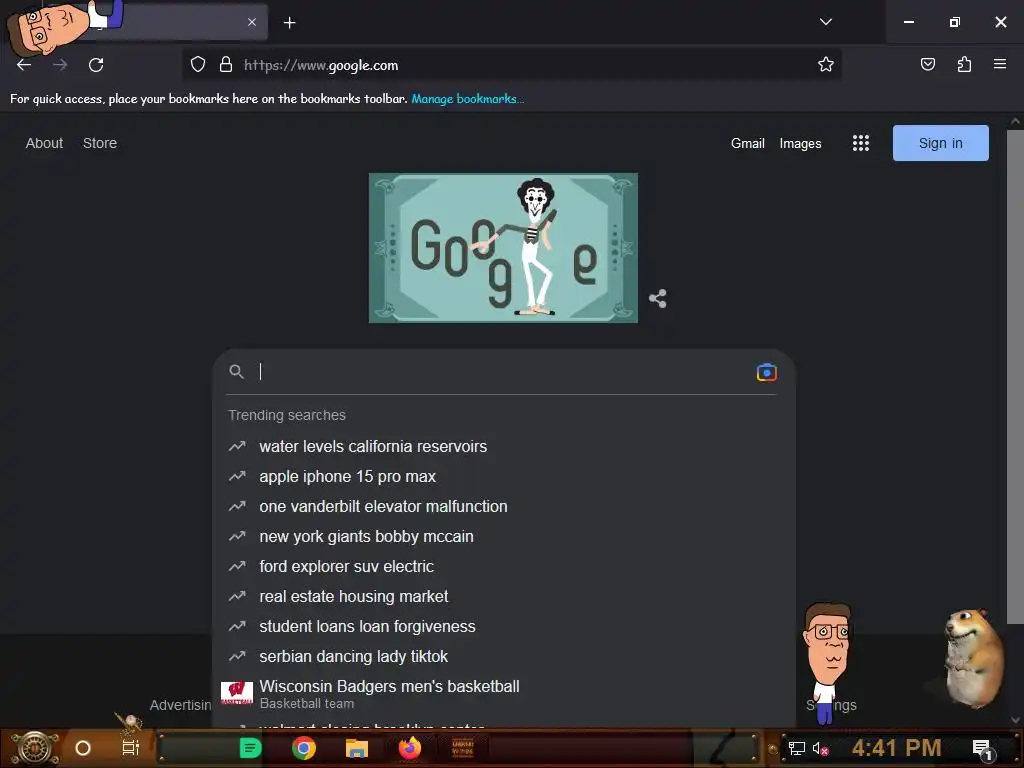Click the Wisconsin Badgers team logo
The image size is (1024, 768).
[x=237, y=693]
